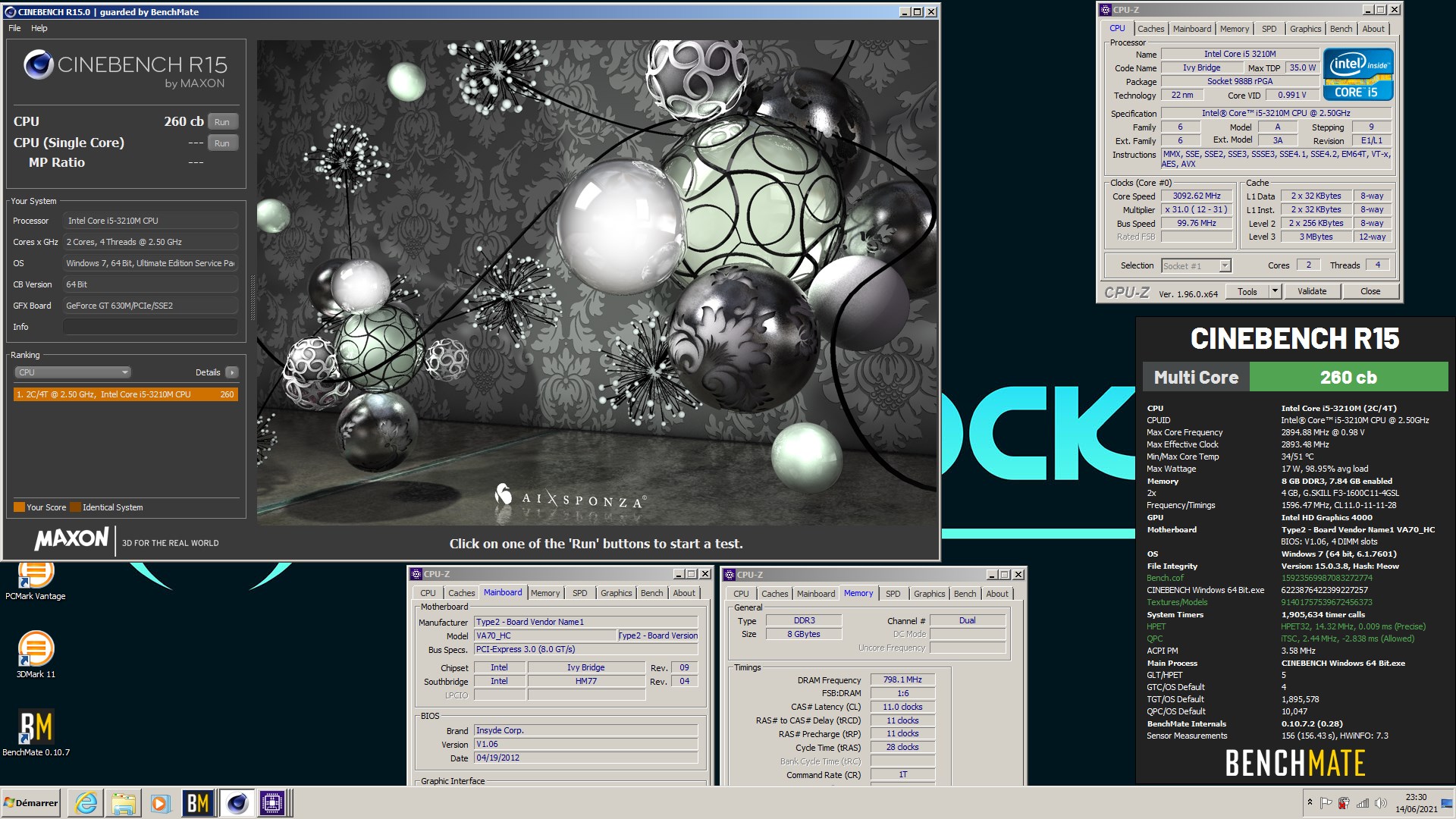Open SPD tab in top CPU-Z window
Screen dimensions: 1456x819
(x=1269, y=29)
